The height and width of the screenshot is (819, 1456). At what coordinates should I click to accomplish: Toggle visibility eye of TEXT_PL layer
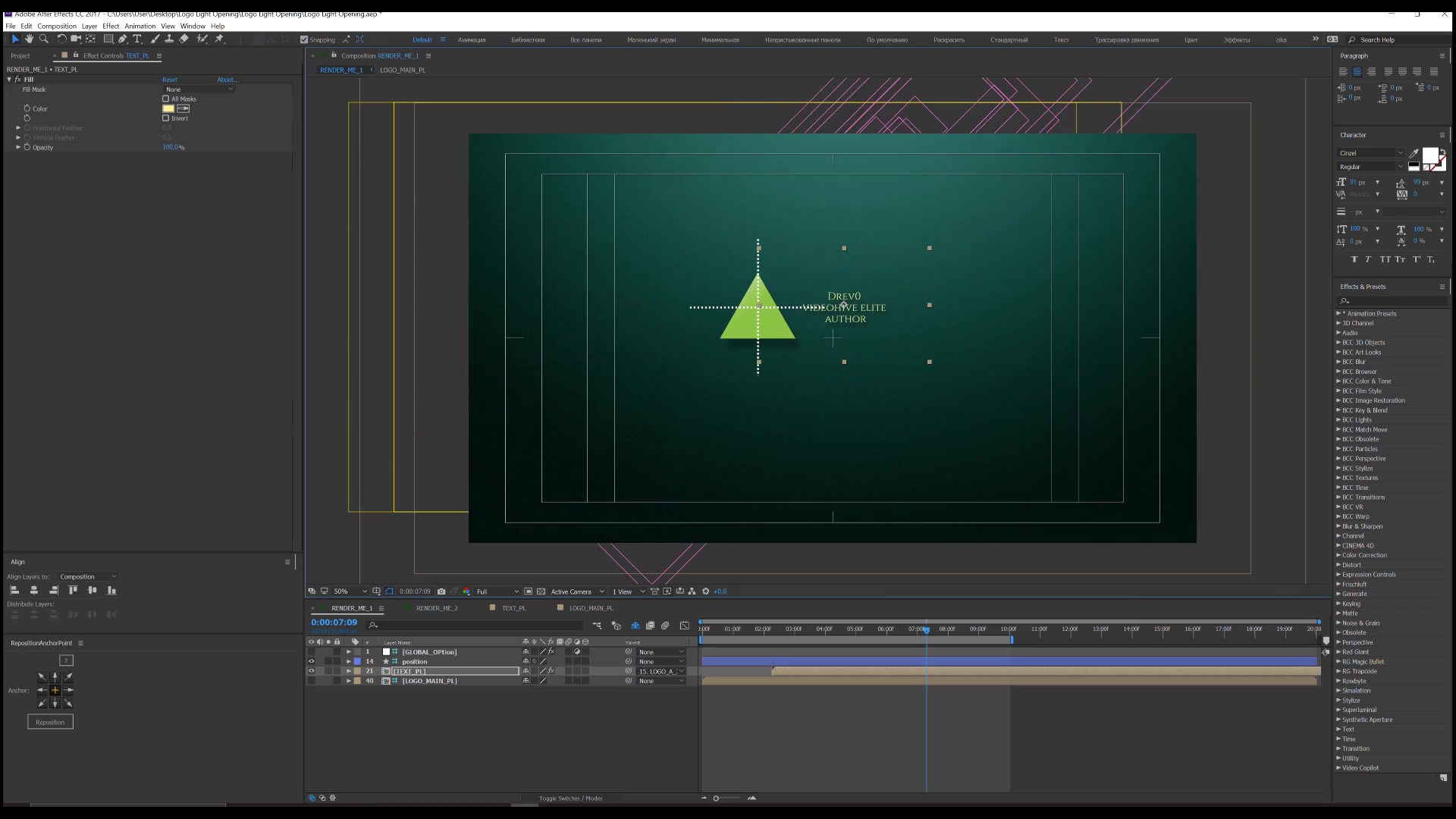point(311,671)
